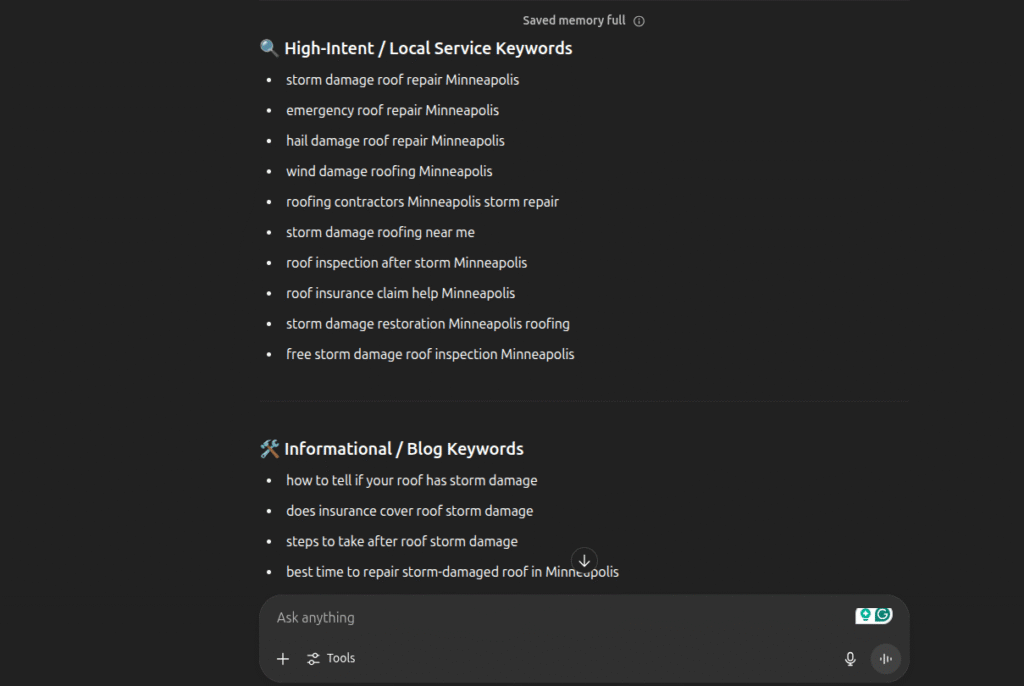Screen dimensions: 1024x686
Task: Click the keyword roof insurance claim help Minneapolis
Action: [x=400, y=293]
